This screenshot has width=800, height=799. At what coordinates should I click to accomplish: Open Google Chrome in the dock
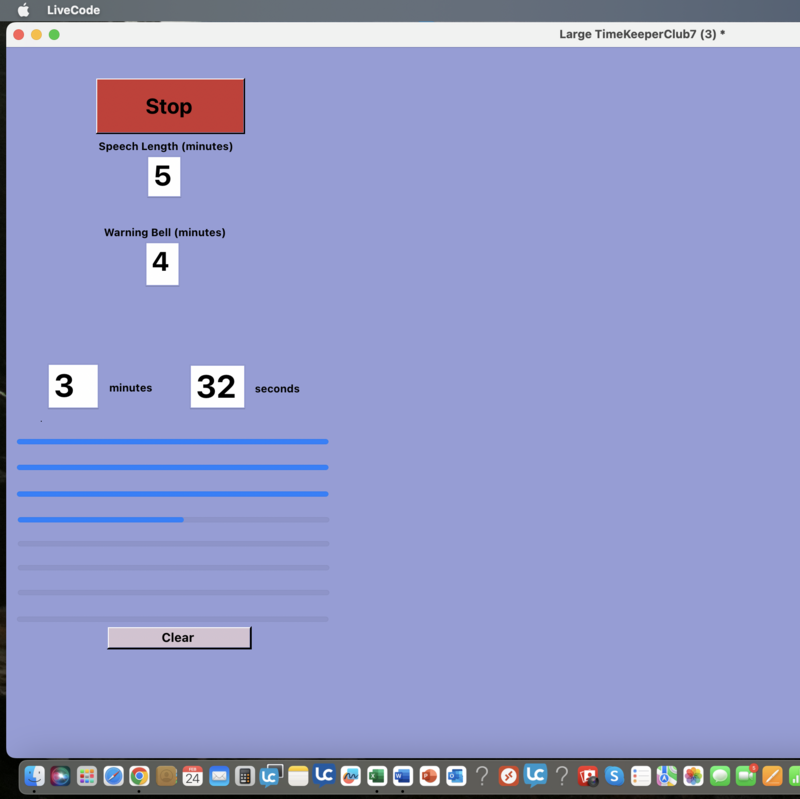click(x=139, y=776)
